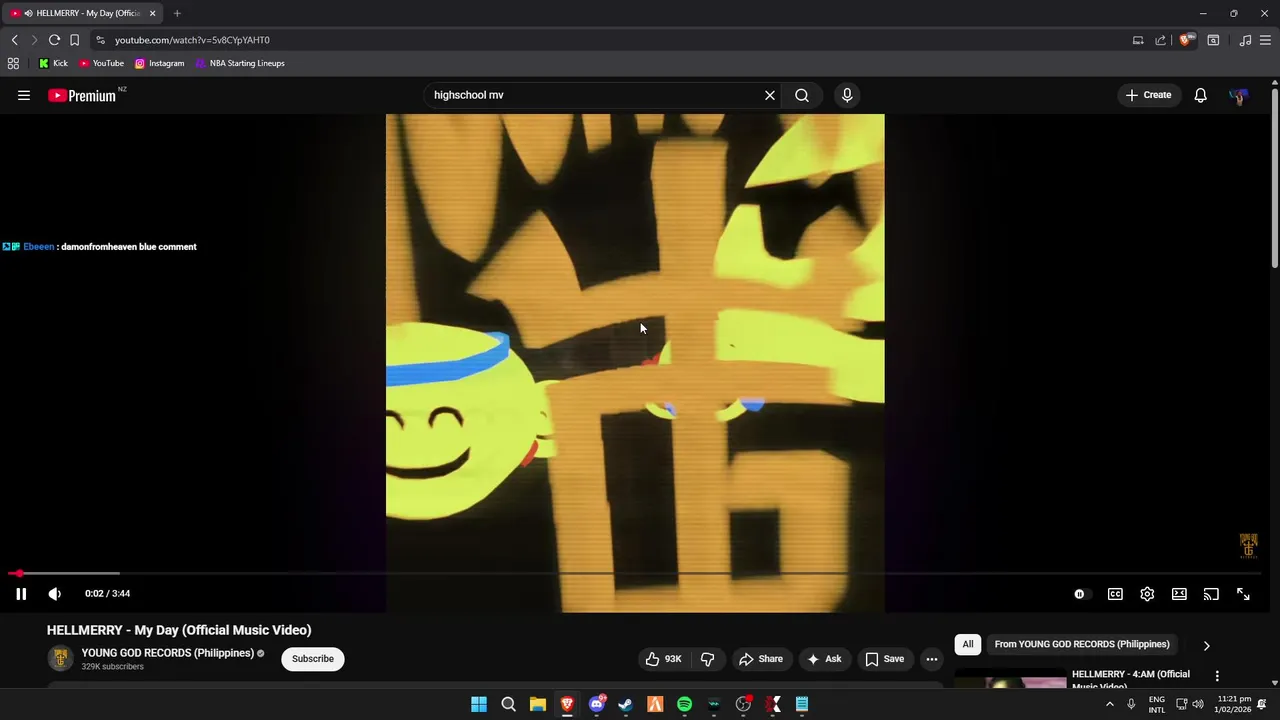Switch to theater mode

[x=1179, y=594]
